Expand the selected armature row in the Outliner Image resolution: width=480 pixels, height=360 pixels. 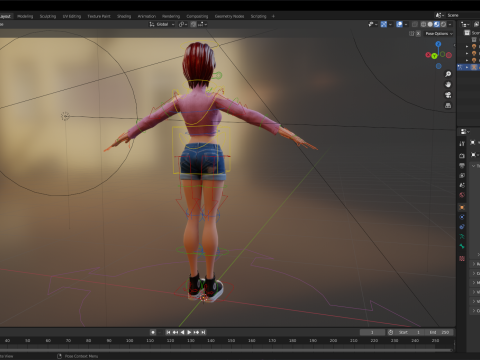point(467,67)
